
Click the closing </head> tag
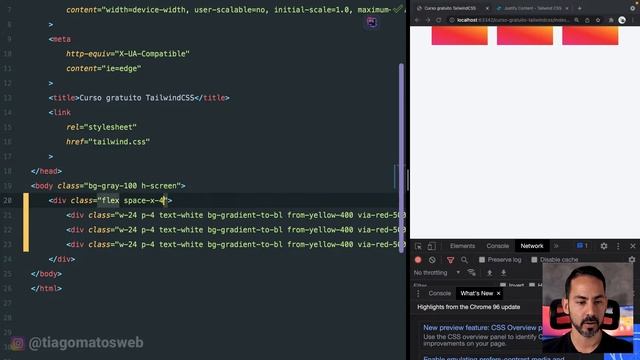(46, 171)
